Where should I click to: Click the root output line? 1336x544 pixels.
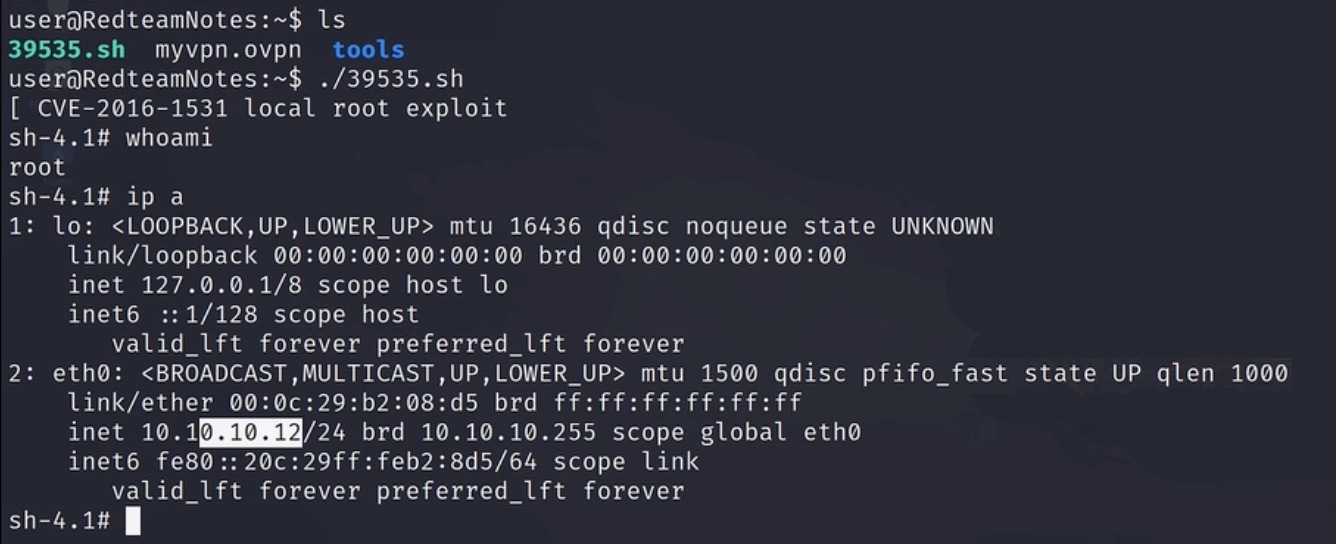tap(37, 167)
